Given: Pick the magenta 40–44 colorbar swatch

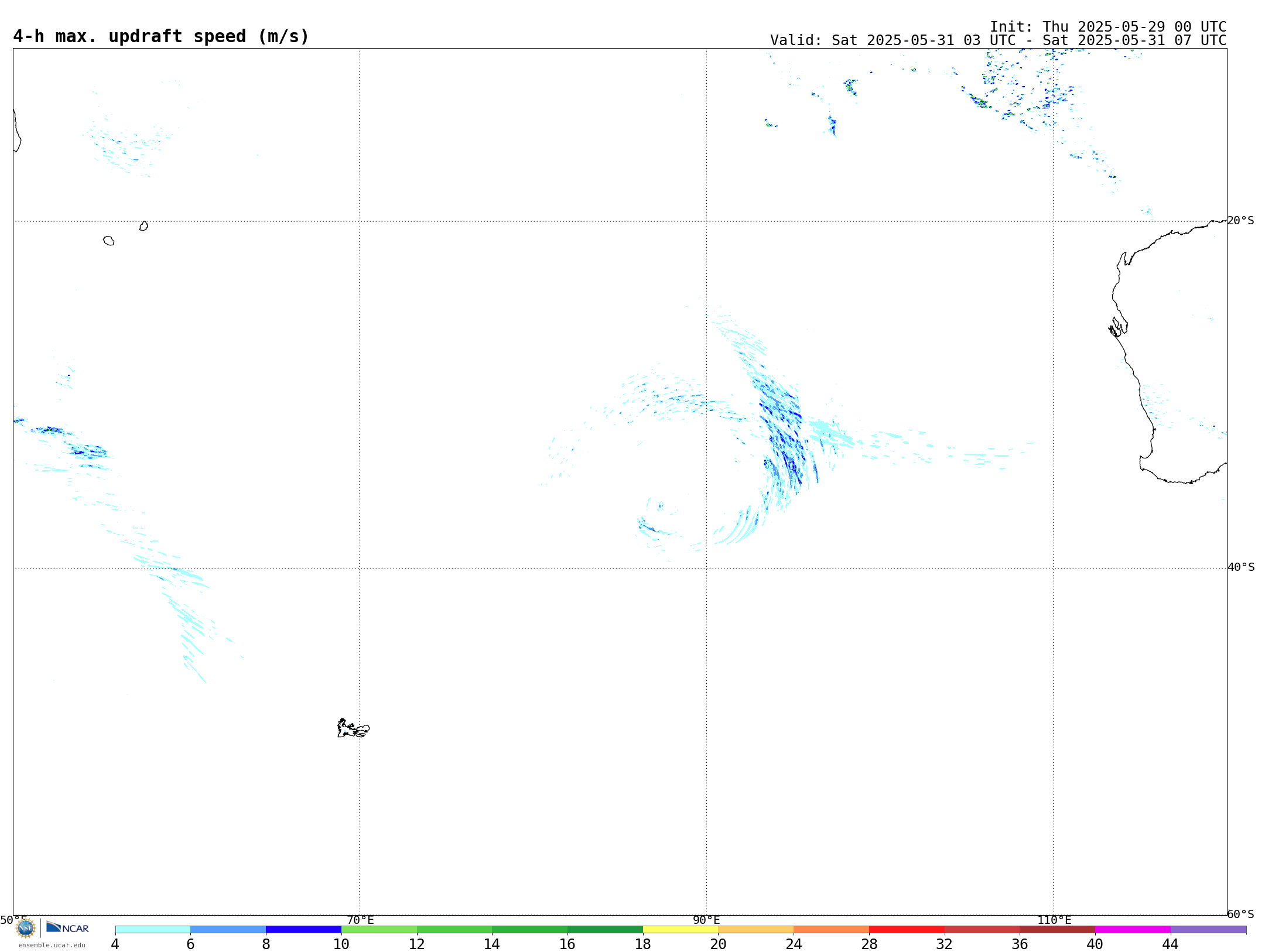Looking at the screenshot, I should pyautogui.click(x=1133, y=930).
